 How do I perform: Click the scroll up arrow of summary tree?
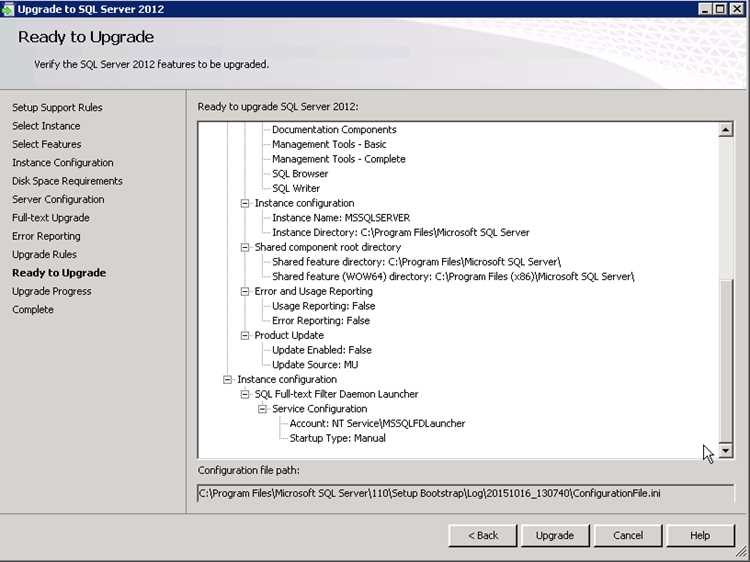726,130
